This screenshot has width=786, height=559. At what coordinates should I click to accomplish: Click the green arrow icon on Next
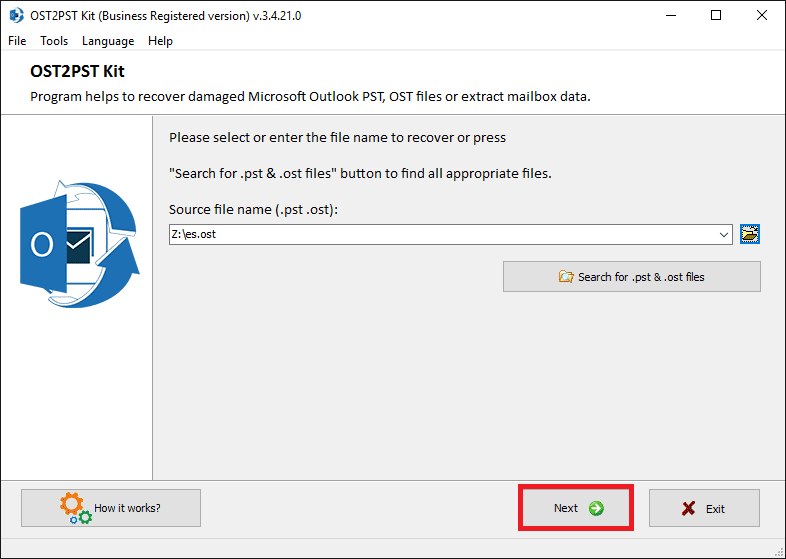(596, 508)
